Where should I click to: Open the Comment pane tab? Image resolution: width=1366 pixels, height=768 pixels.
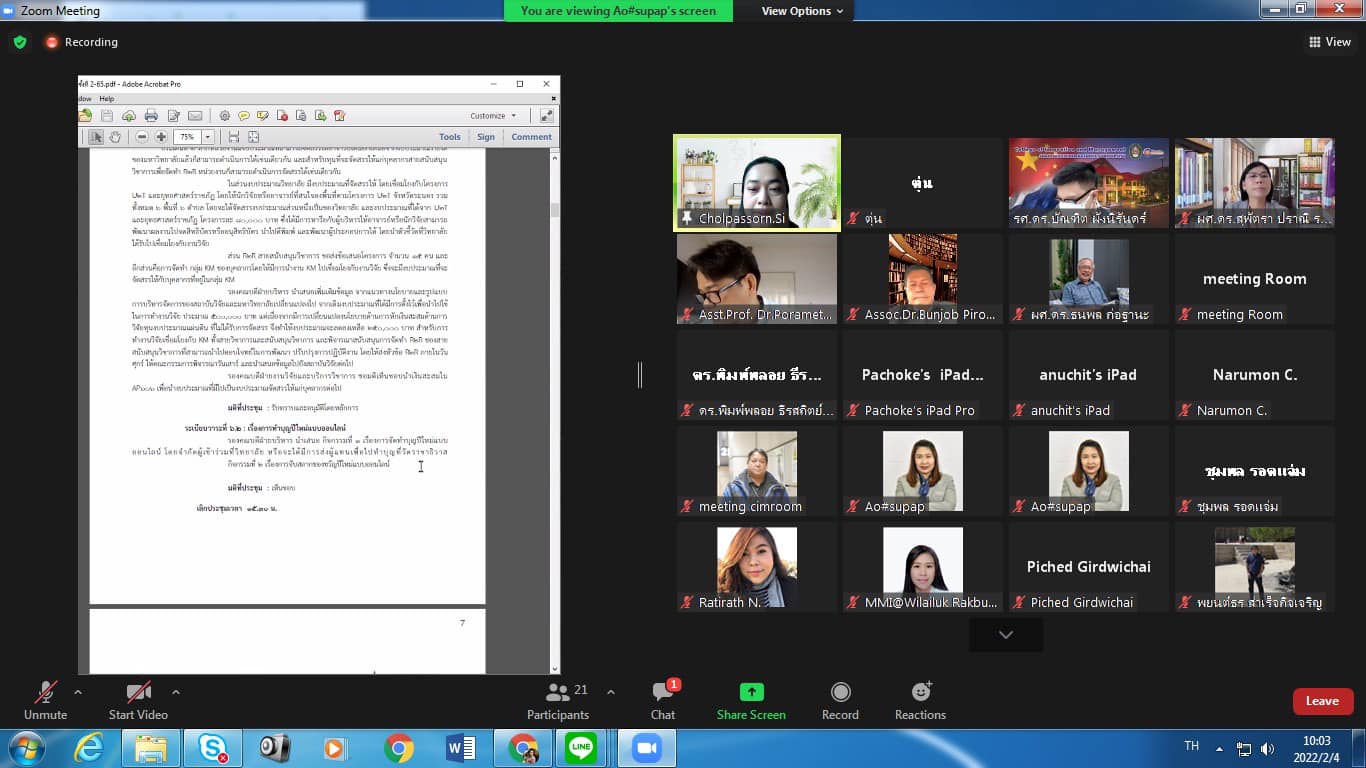pos(531,137)
